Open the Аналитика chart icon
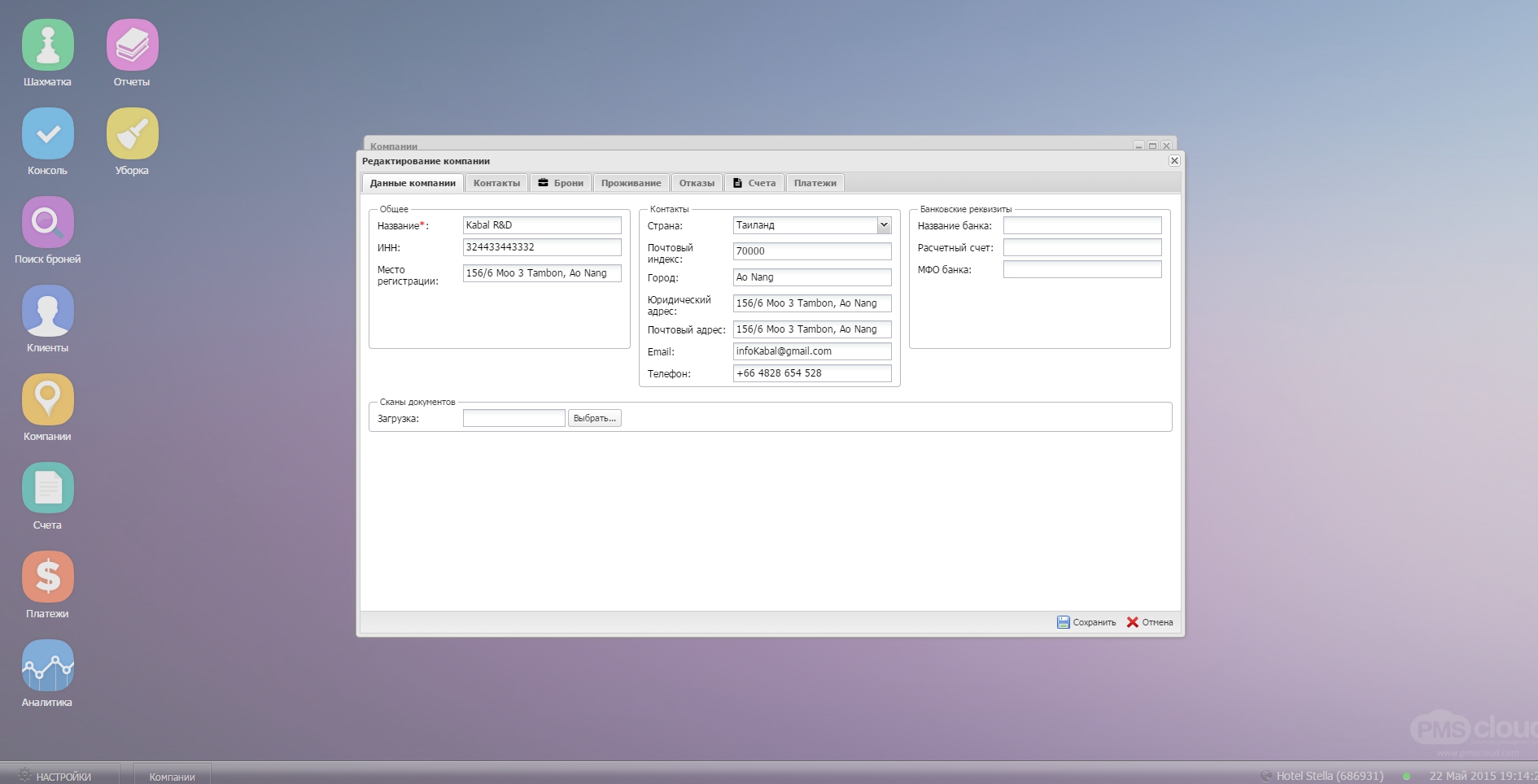 48,665
